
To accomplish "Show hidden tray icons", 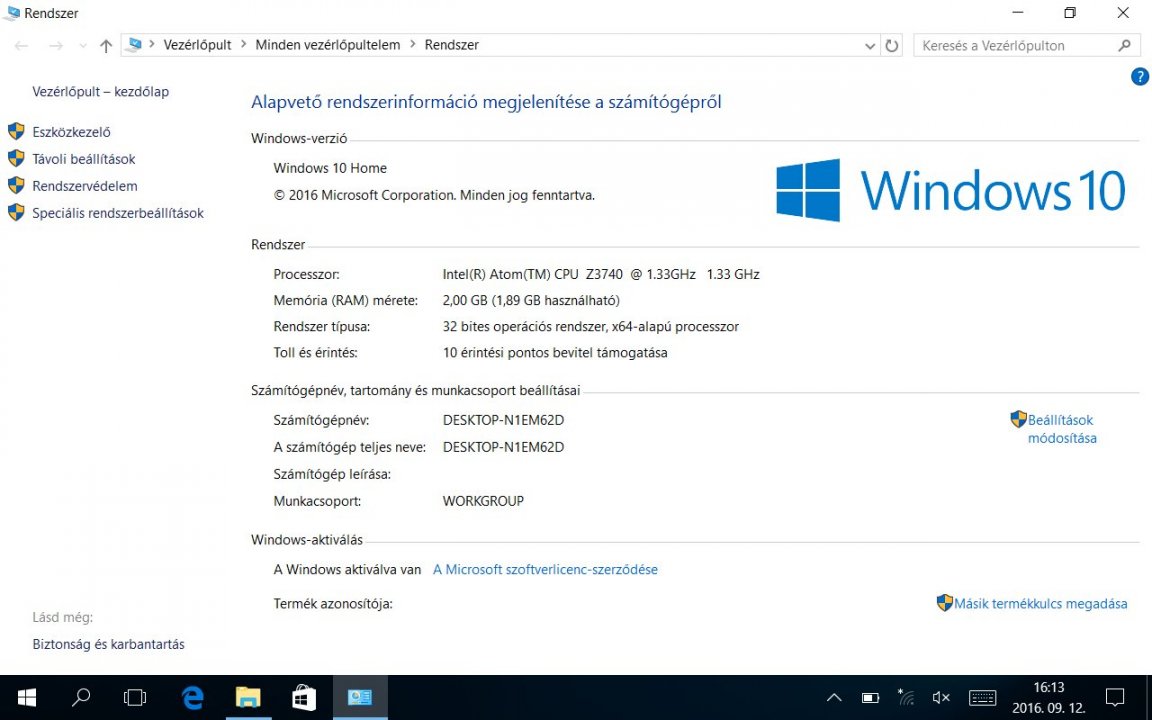I will coord(834,697).
